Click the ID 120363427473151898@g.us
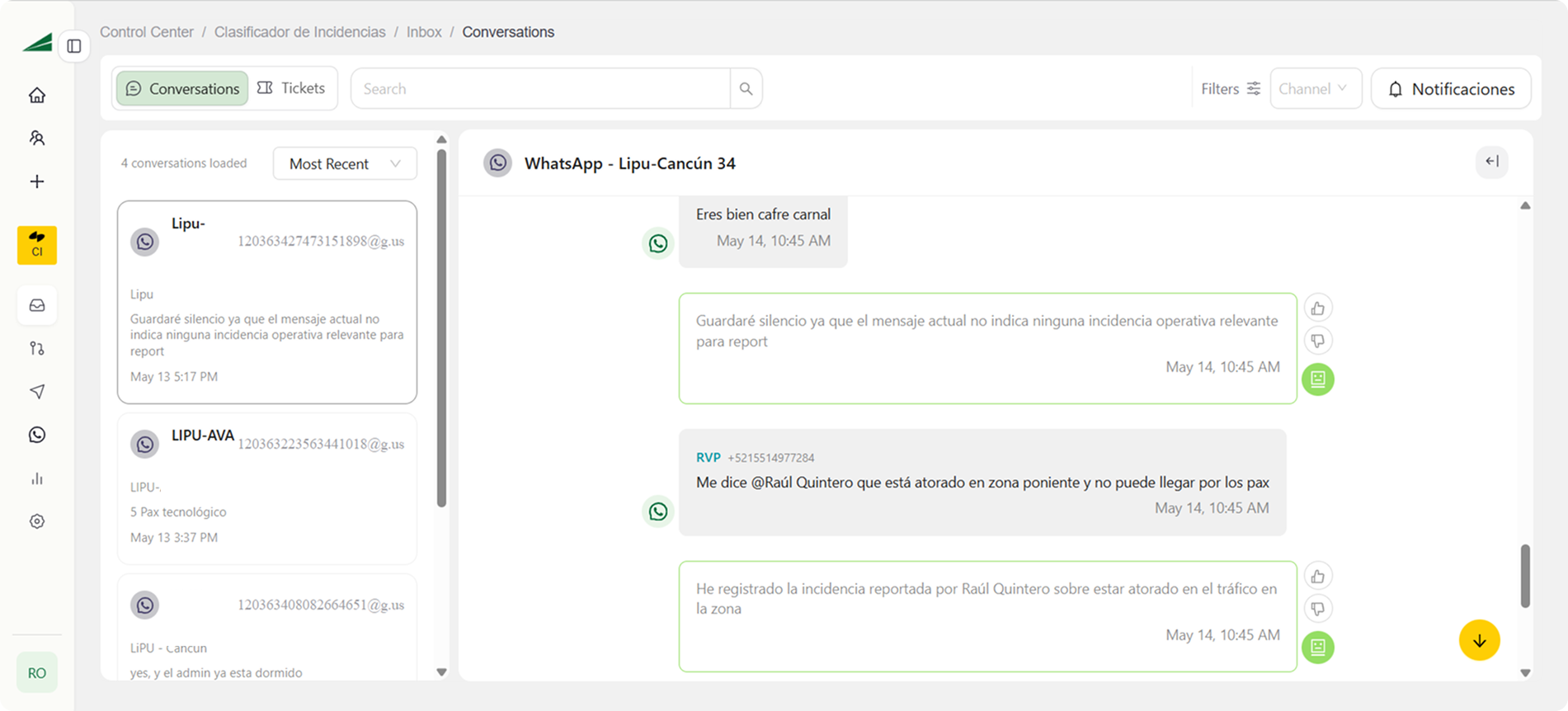 tap(321, 242)
